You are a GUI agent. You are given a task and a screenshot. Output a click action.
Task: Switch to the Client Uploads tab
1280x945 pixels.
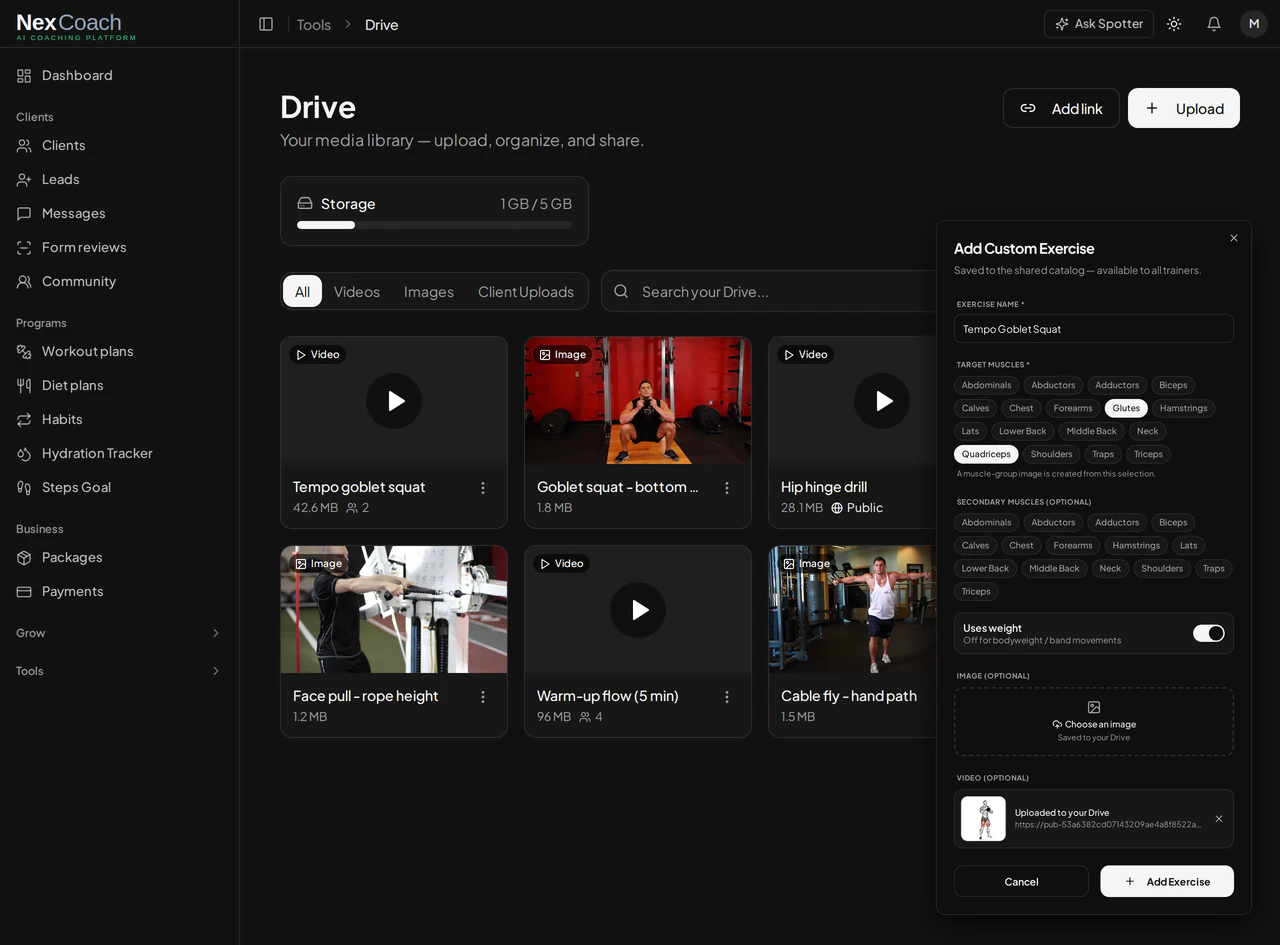[x=526, y=291]
